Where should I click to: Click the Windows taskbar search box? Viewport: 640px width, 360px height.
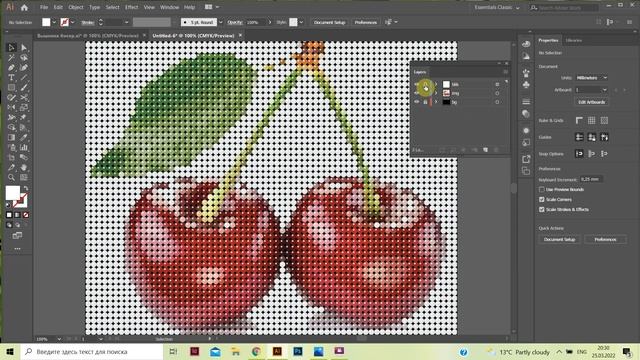(91, 351)
